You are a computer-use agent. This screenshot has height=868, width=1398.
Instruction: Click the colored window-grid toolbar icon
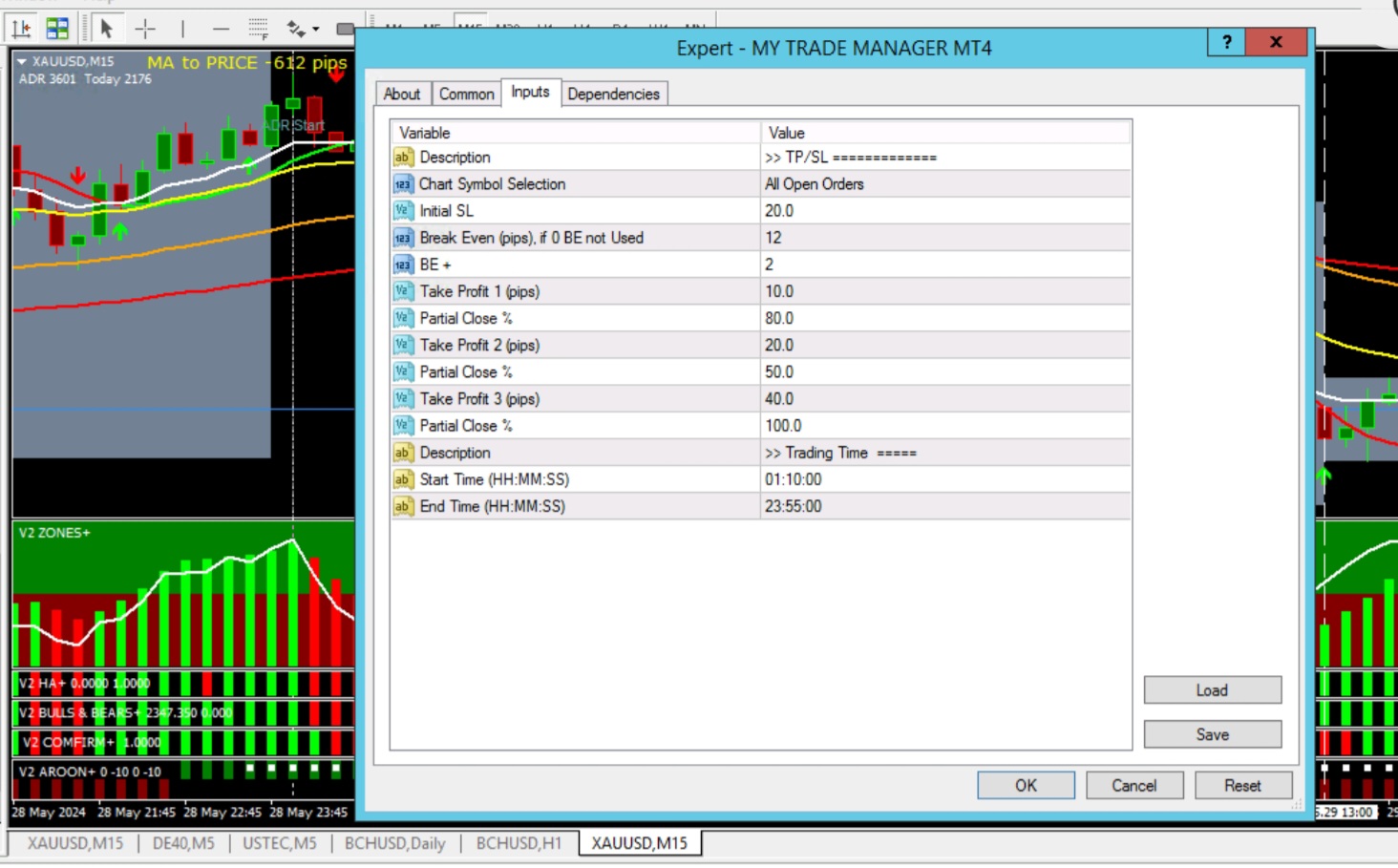tap(57, 29)
